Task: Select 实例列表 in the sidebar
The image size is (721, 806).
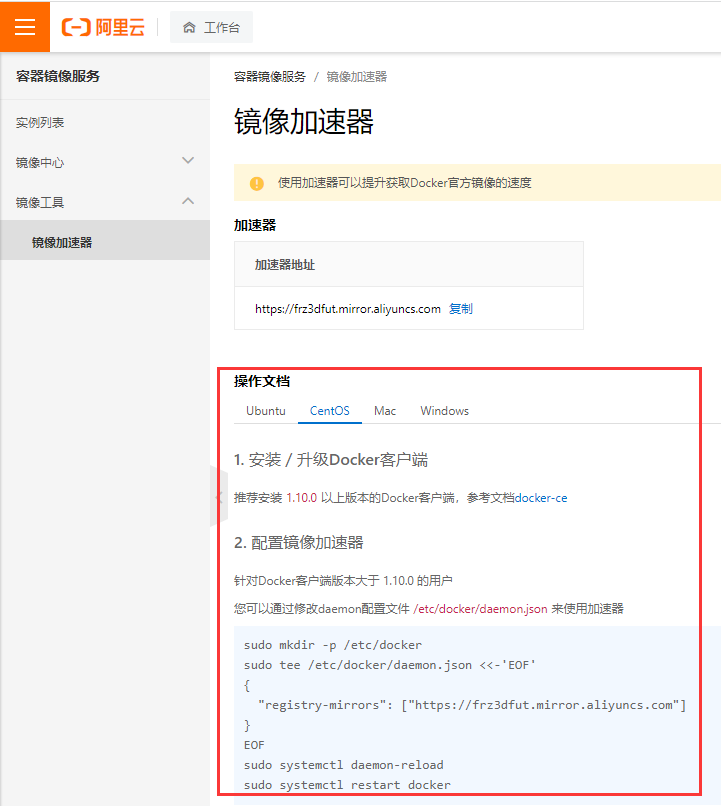Action: point(40,122)
